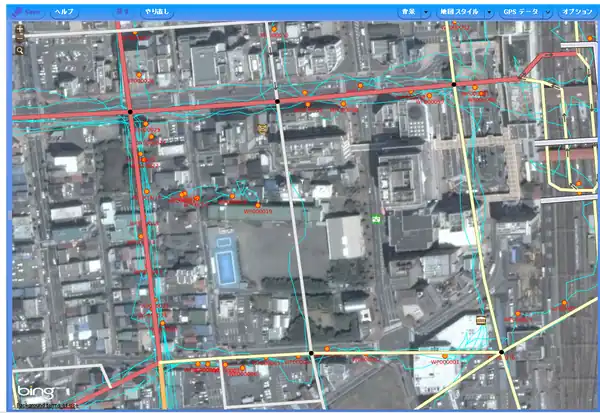Expand the GPS データ dropdown
This screenshot has width=600, height=413.
pos(525,11)
